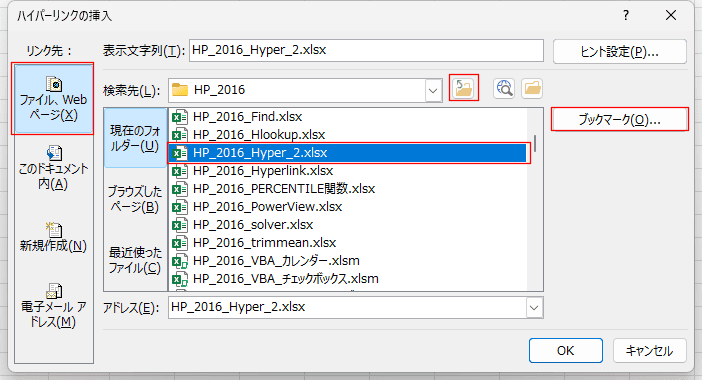Open the ブックマーク button
The image size is (702, 380).
(x=620, y=120)
